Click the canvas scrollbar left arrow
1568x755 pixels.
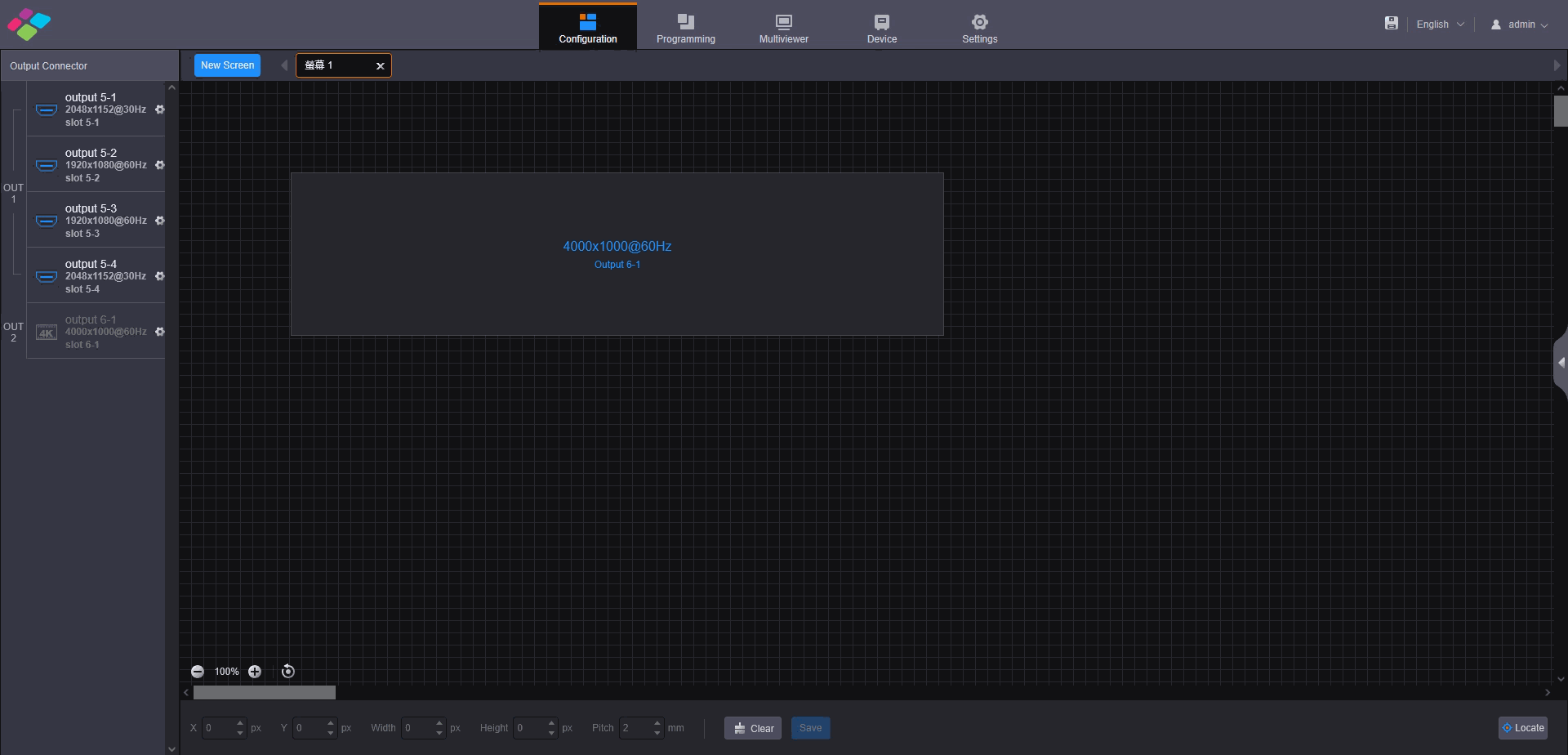186,693
